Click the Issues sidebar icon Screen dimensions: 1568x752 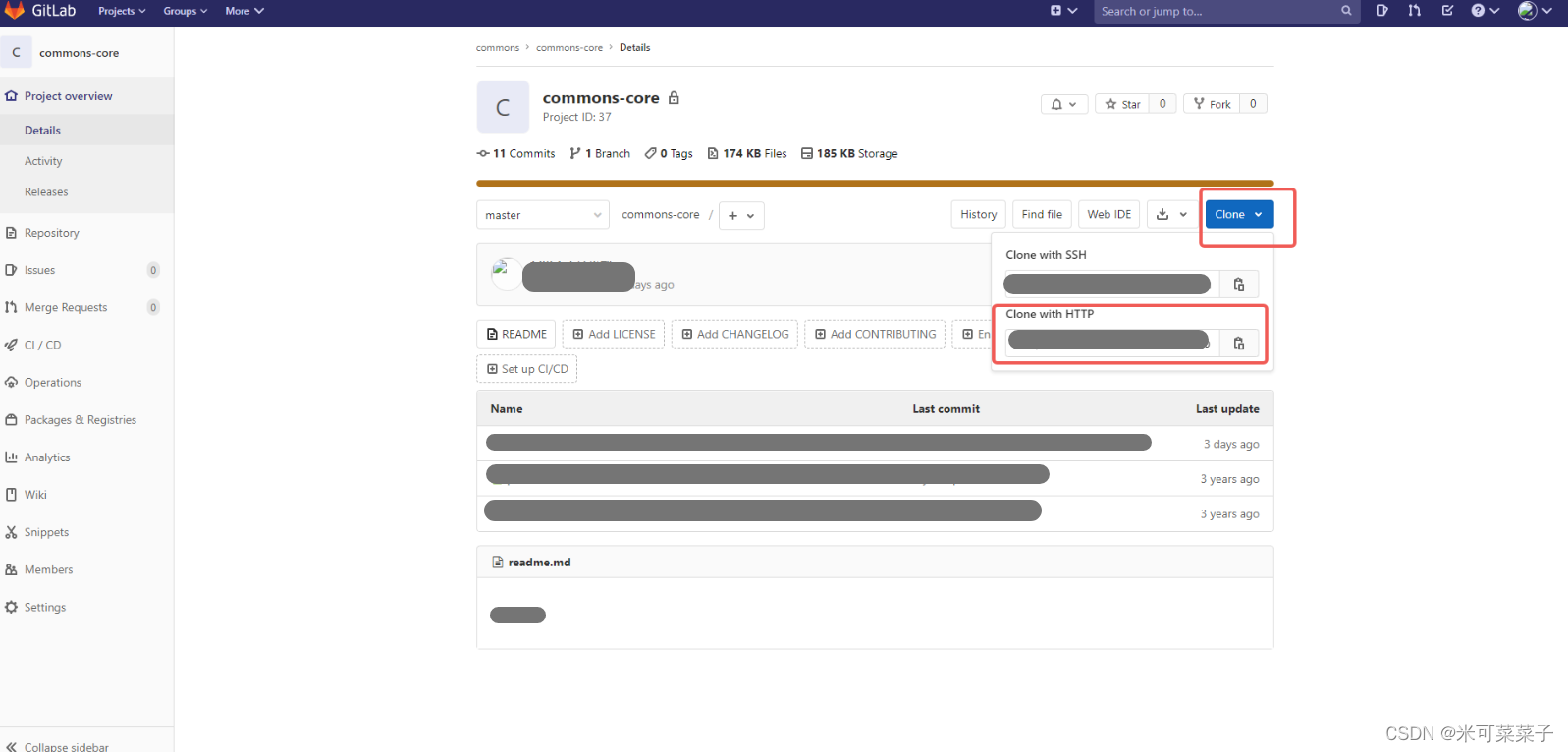[x=11, y=270]
